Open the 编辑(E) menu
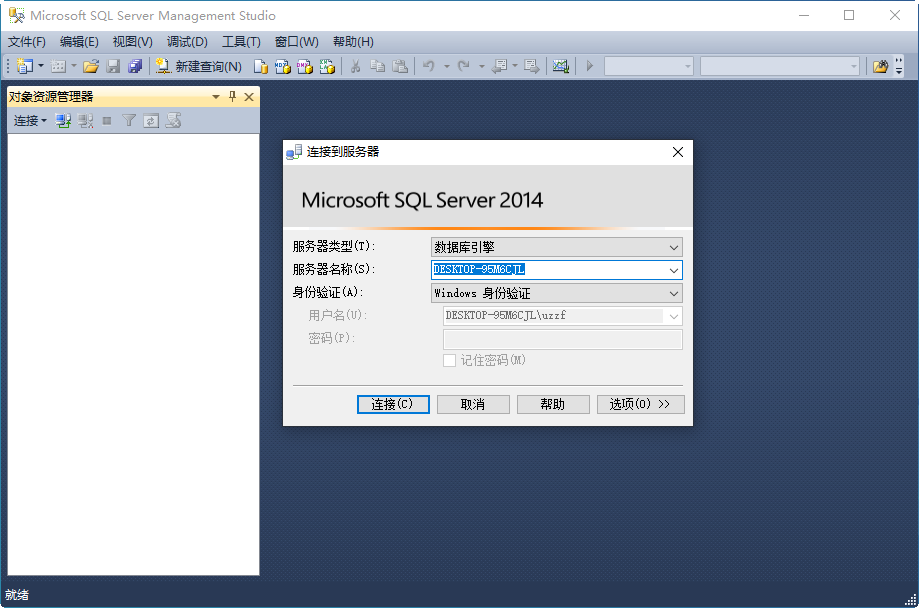919x608 pixels. (x=79, y=42)
